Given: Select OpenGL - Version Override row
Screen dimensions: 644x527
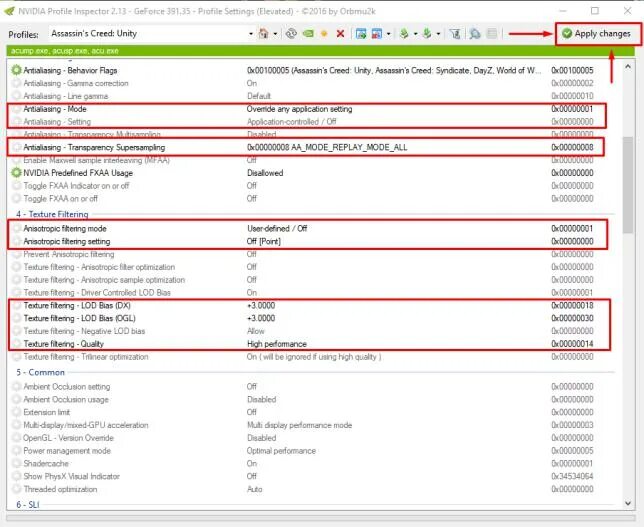Looking at the screenshot, I should 310,438.
